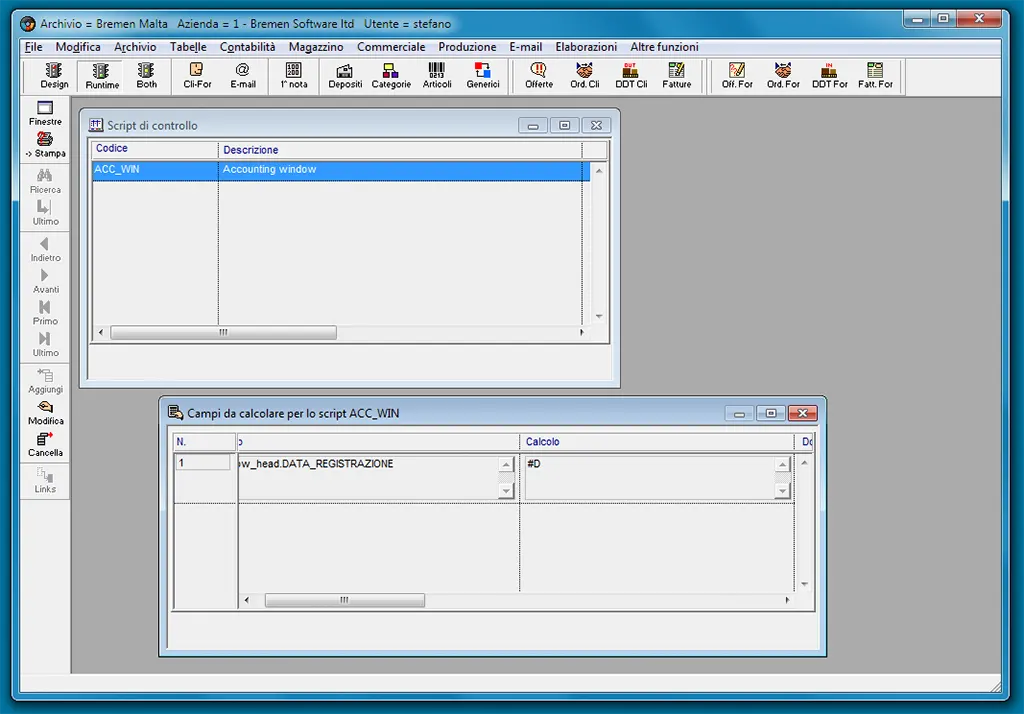Image resolution: width=1024 pixels, height=714 pixels.
Task: Open Off. For supplier offers
Action: click(x=737, y=76)
